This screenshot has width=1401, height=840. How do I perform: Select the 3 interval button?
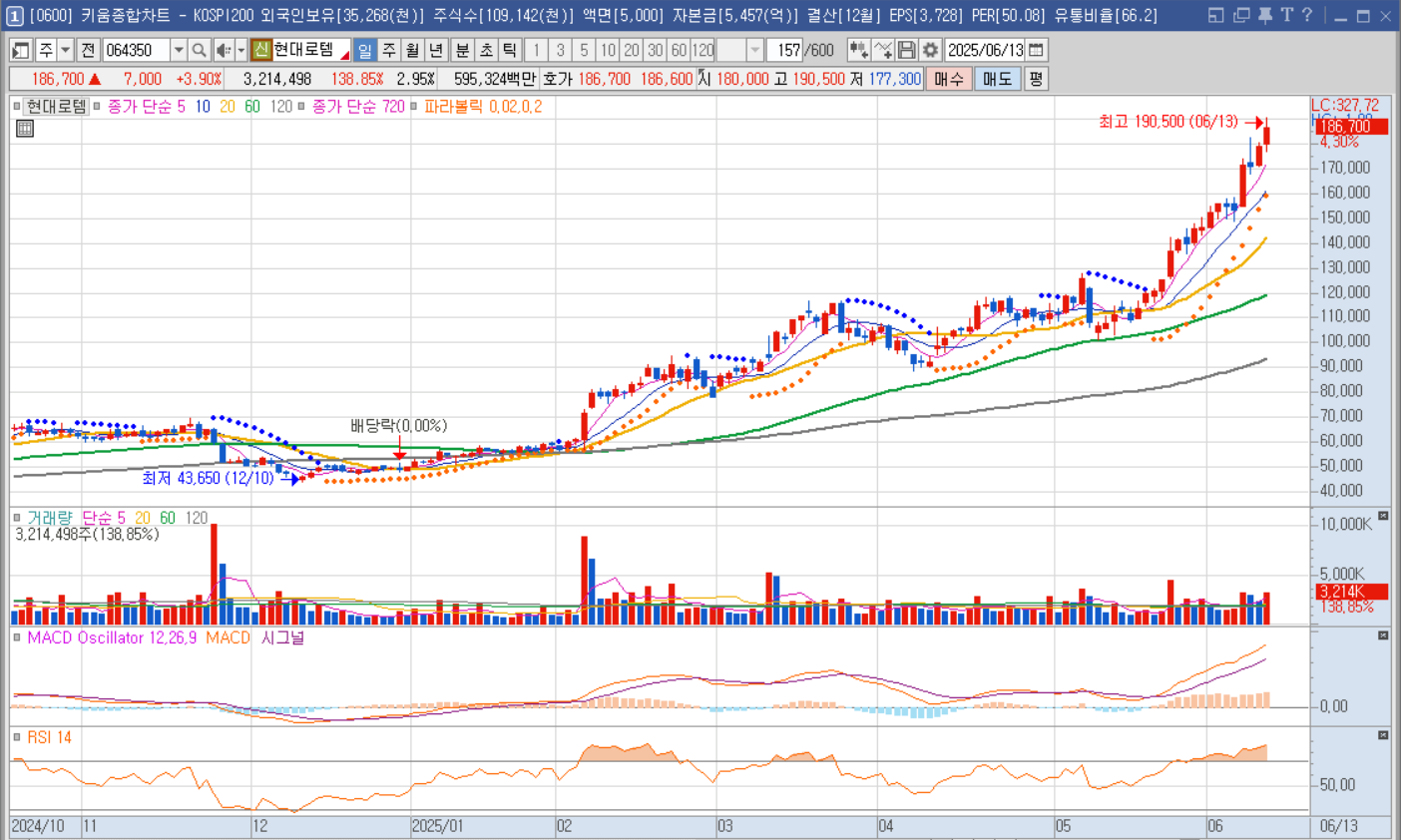[561, 50]
